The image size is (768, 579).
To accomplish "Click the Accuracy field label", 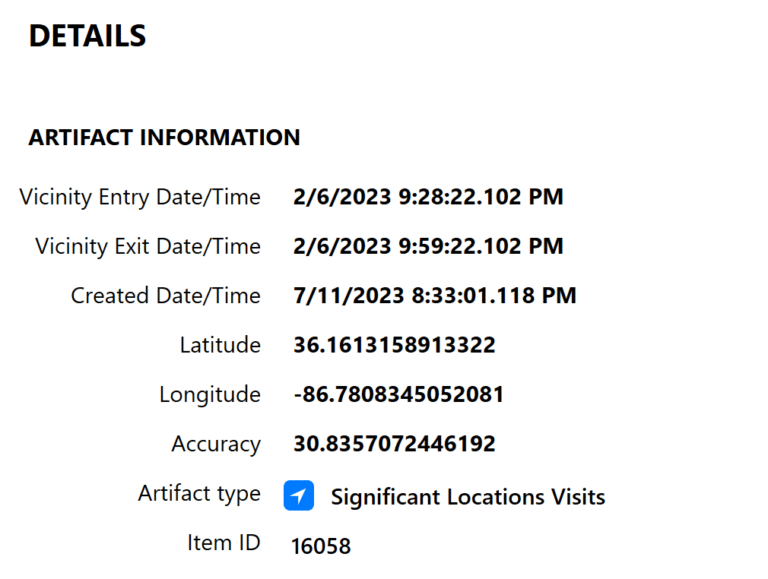I will [x=216, y=444].
